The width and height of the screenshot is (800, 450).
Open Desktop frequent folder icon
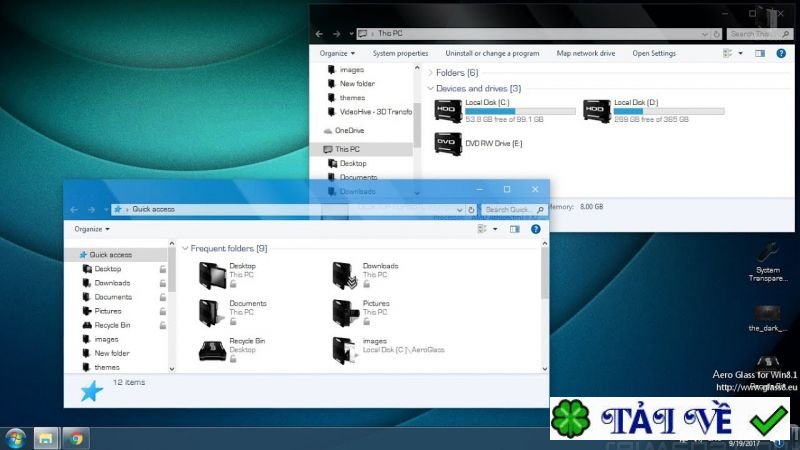point(212,276)
